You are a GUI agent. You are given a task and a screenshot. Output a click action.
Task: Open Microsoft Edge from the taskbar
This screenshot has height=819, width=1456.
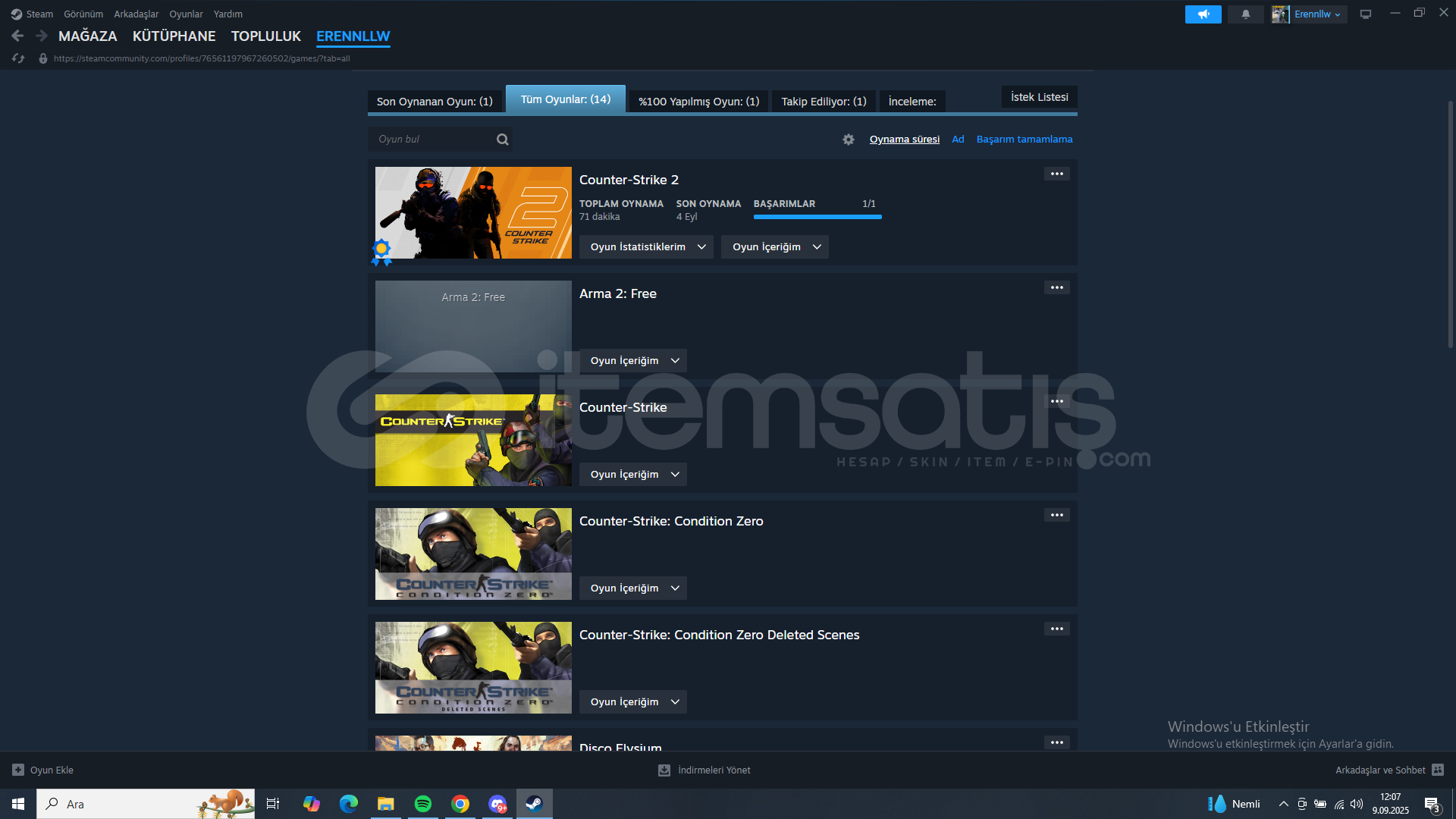pos(349,804)
